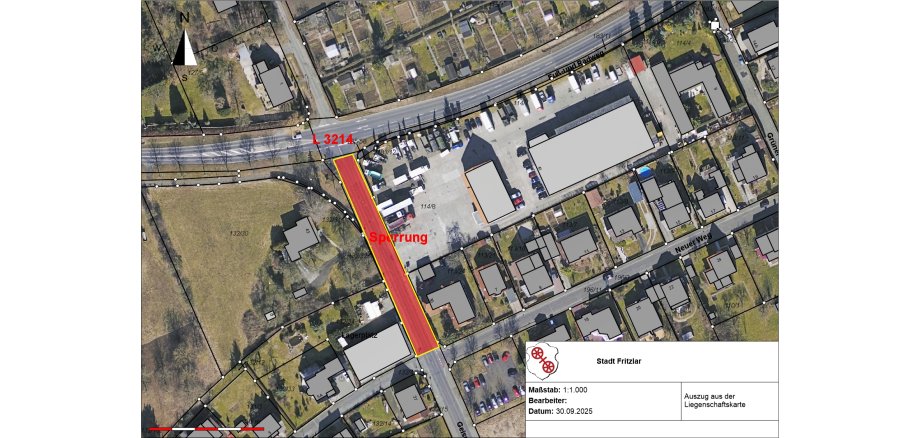The height and width of the screenshot is (438, 920).
Task: Click the 'Bearbeiter:' field
Action: coord(547,400)
